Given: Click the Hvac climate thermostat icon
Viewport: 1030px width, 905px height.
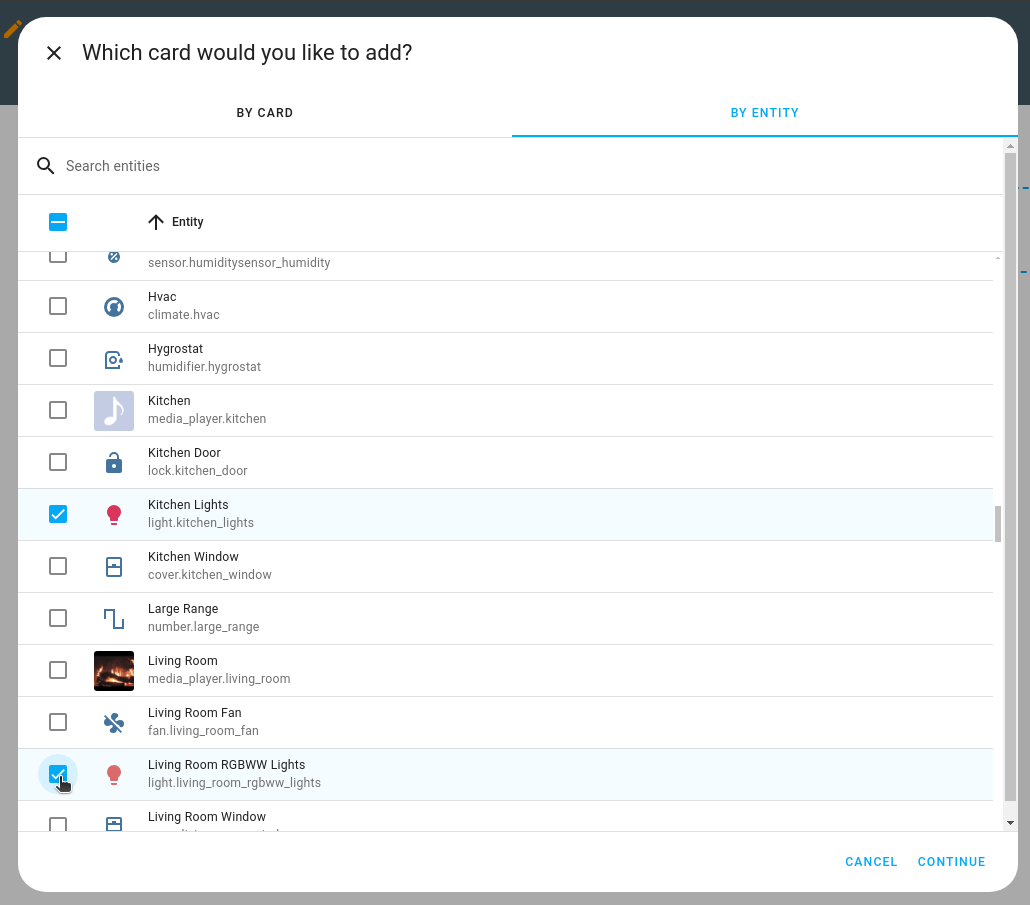Looking at the screenshot, I should coord(113,306).
